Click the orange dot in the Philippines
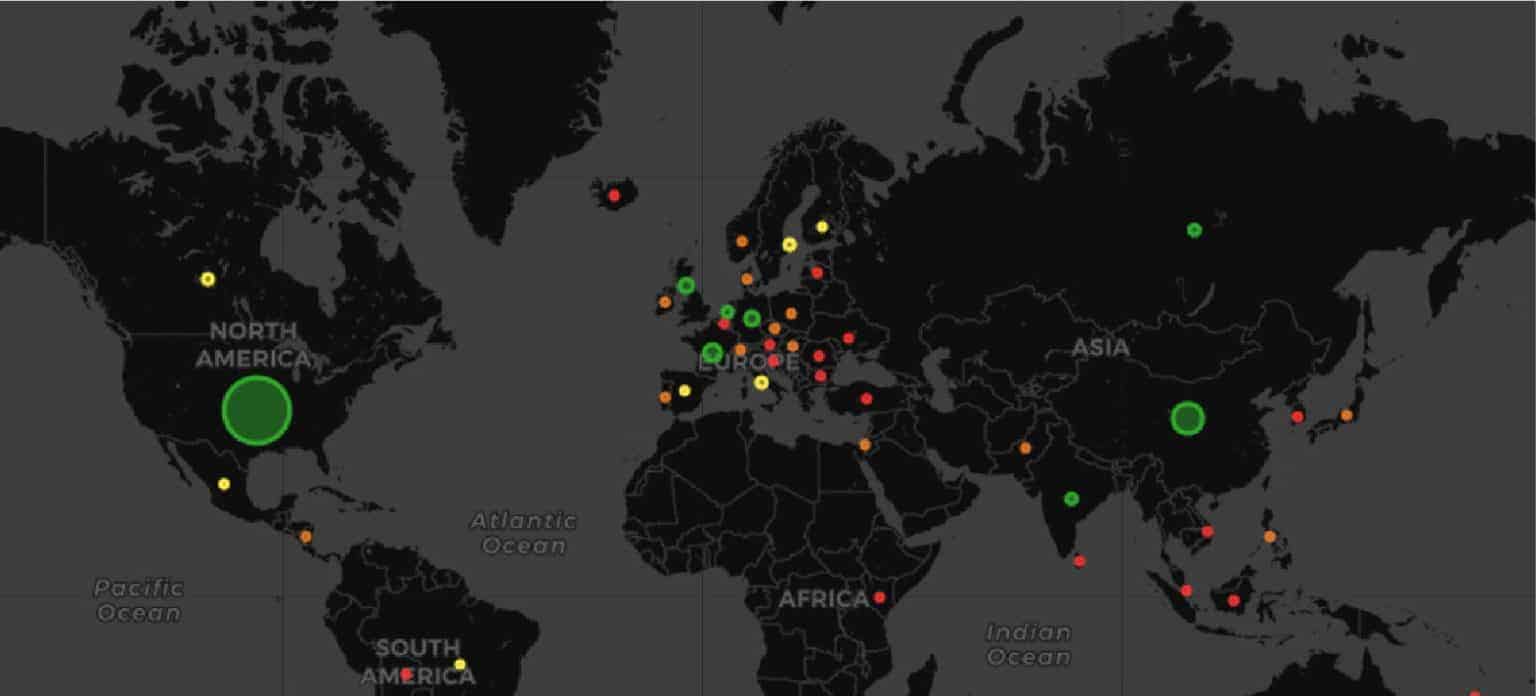 pyautogui.click(x=1270, y=536)
